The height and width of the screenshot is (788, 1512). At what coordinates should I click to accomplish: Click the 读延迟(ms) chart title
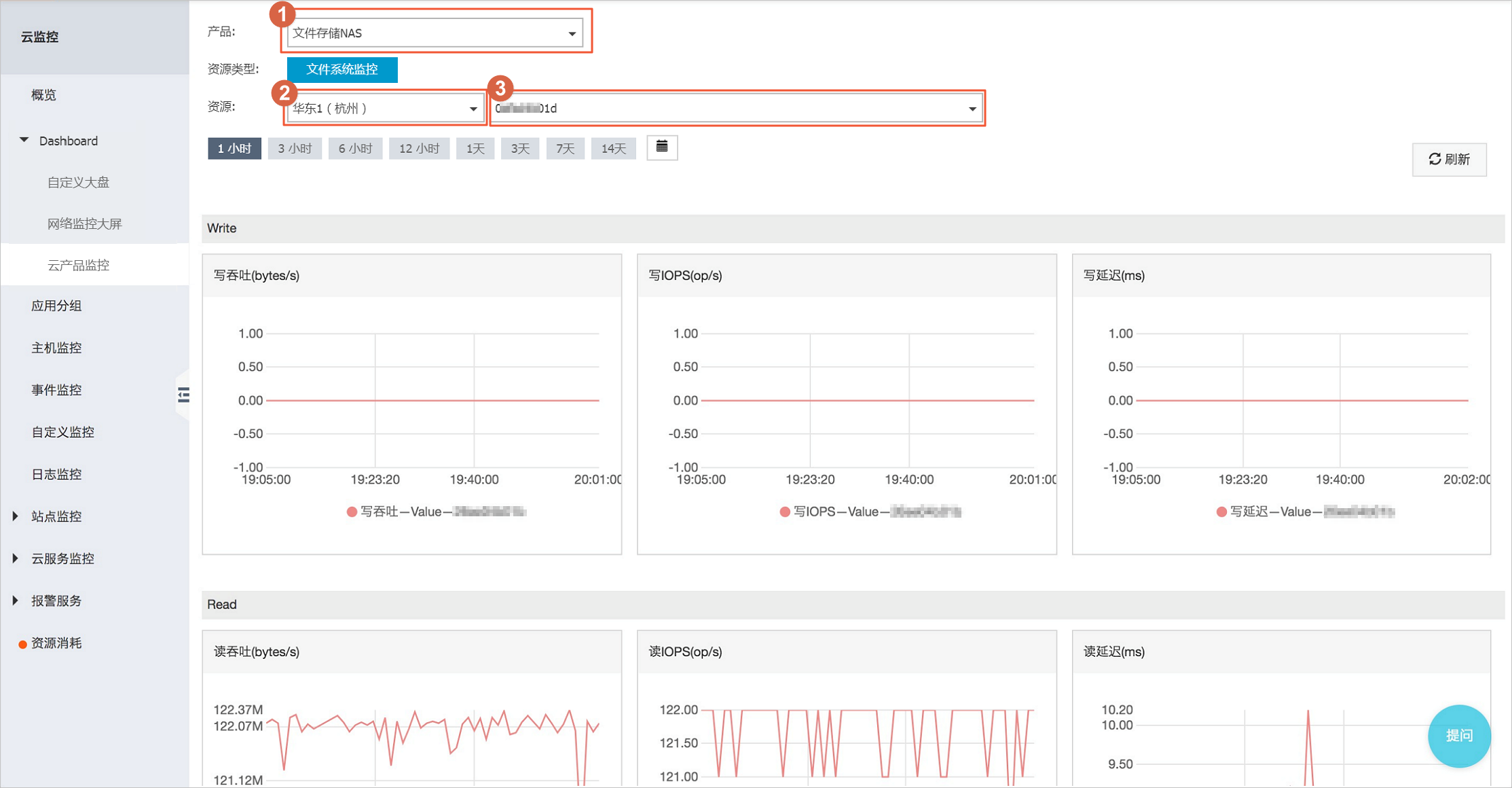[x=1113, y=651]
